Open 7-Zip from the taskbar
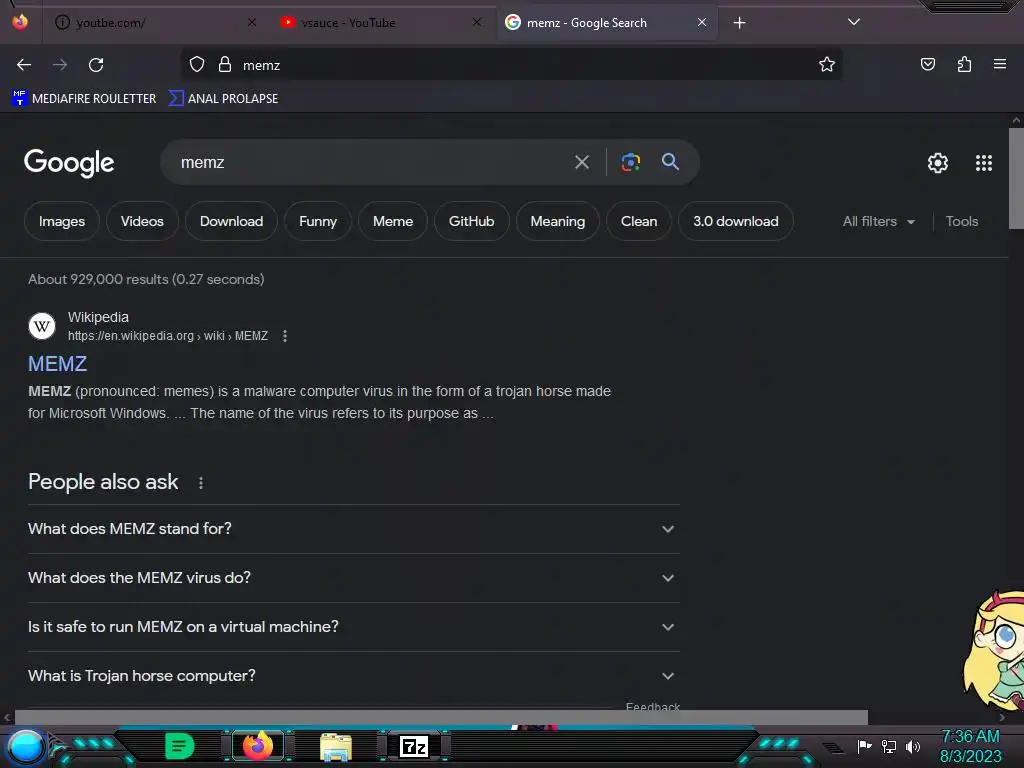The image size is (1024, 768). [413, 746]
